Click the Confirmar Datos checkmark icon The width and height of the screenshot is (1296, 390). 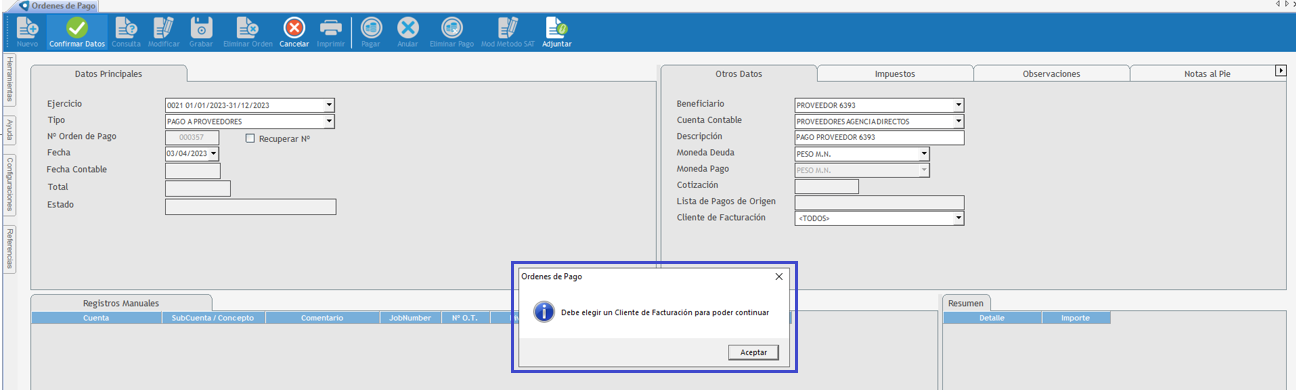click(77, 28)
